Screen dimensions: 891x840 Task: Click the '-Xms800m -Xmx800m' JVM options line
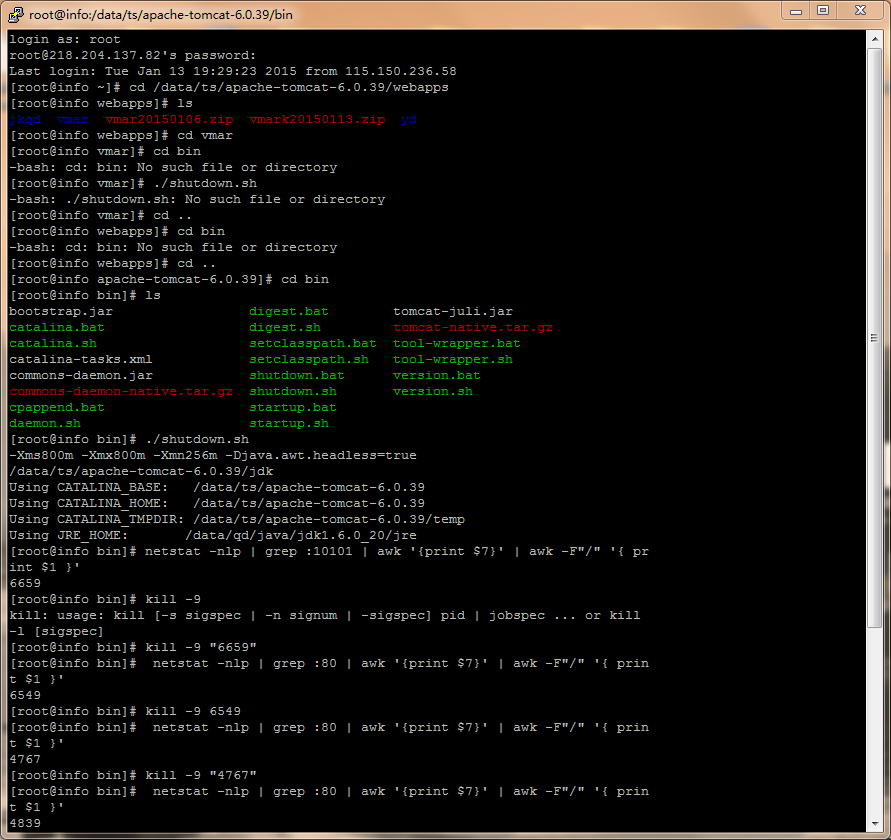coord(213,455)
